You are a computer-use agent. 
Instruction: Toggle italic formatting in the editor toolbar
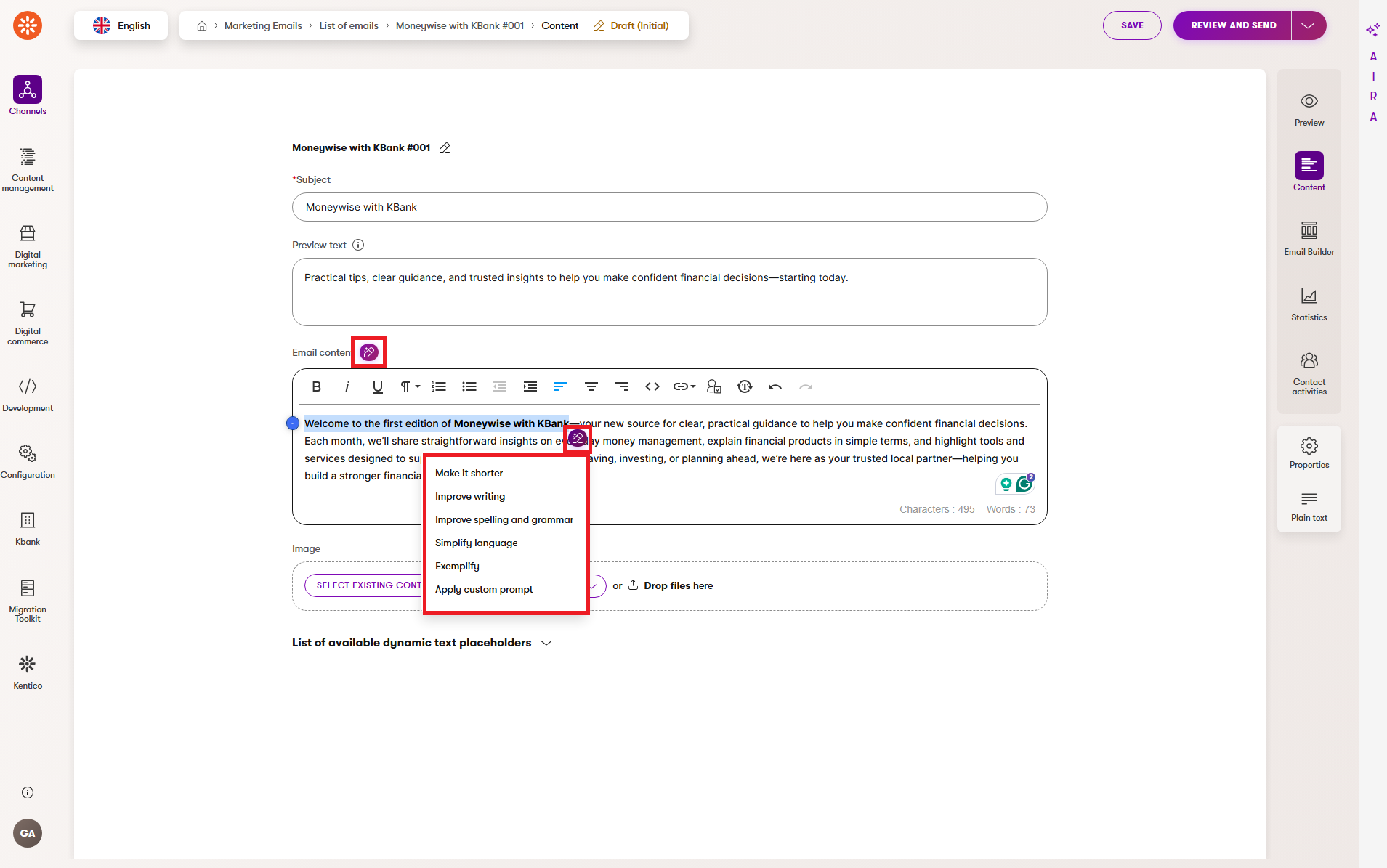(x=347, y=386)
